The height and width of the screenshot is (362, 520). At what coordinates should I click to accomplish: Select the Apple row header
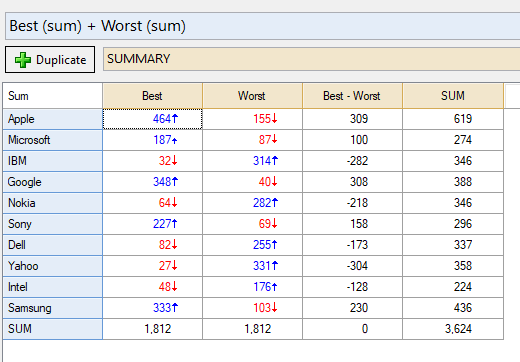point(53,119)
